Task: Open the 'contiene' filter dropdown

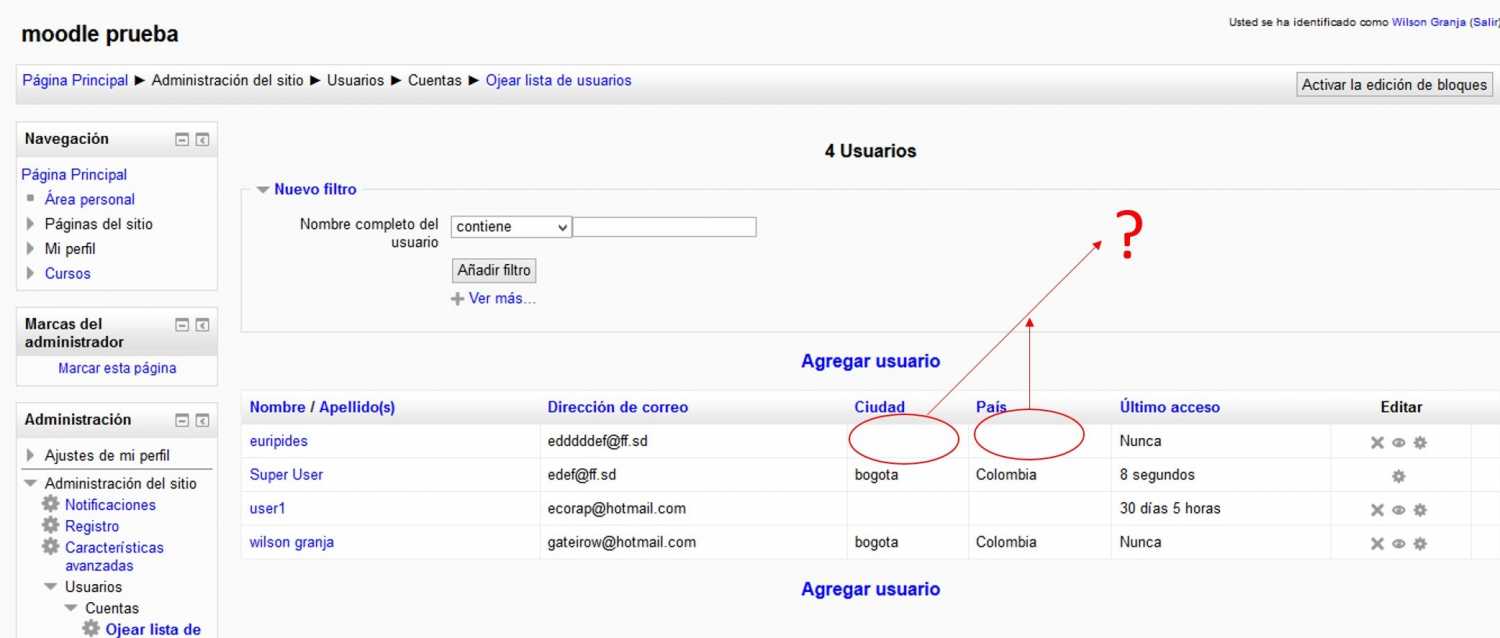Action: pos(511,227)
